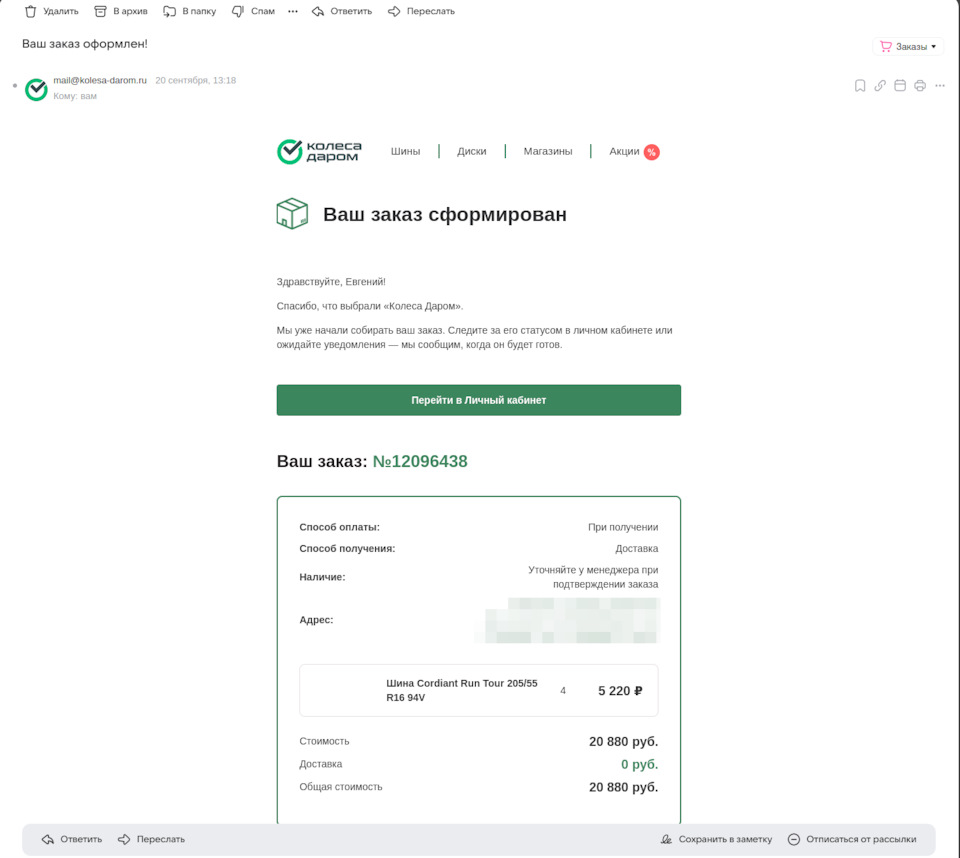Print the email with the printer icon

pyautogui.click(x=920, y=86)
